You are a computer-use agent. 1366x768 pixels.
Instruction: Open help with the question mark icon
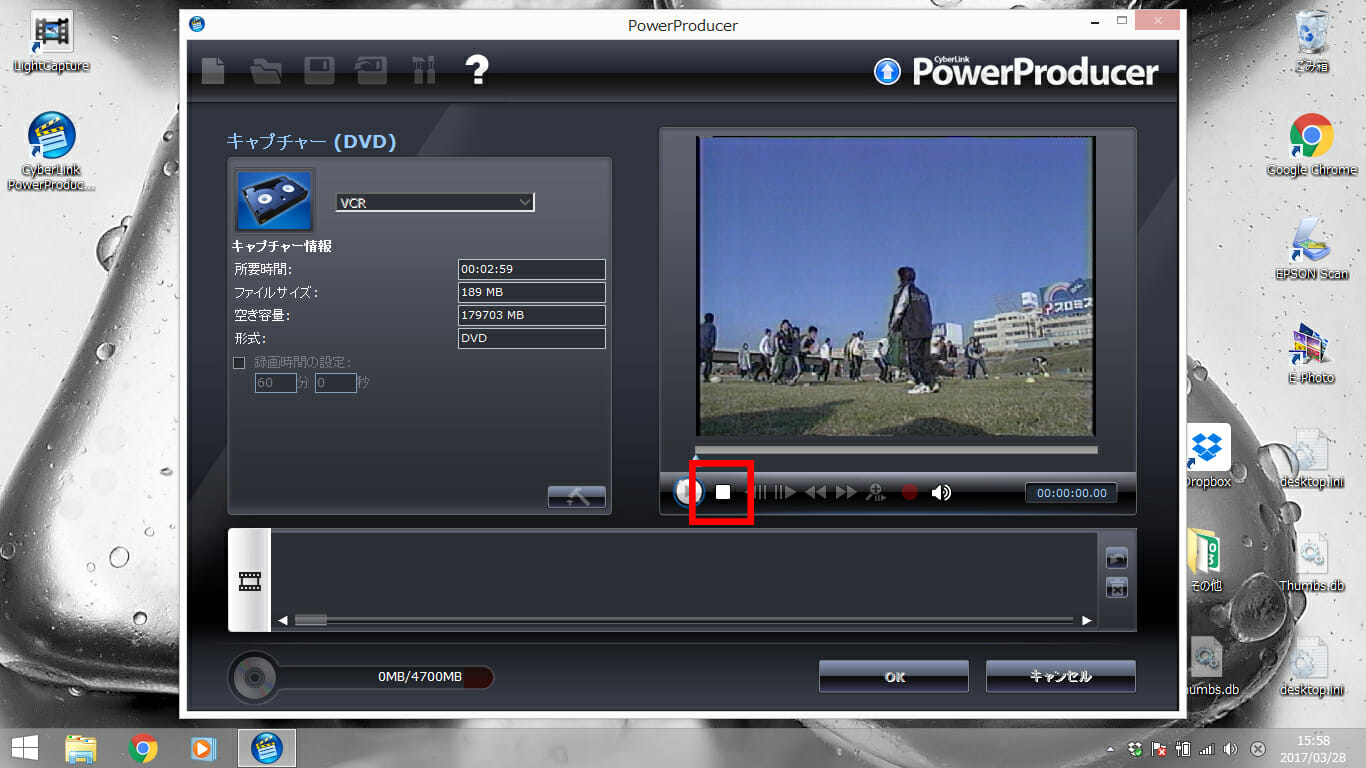[477, 70]
